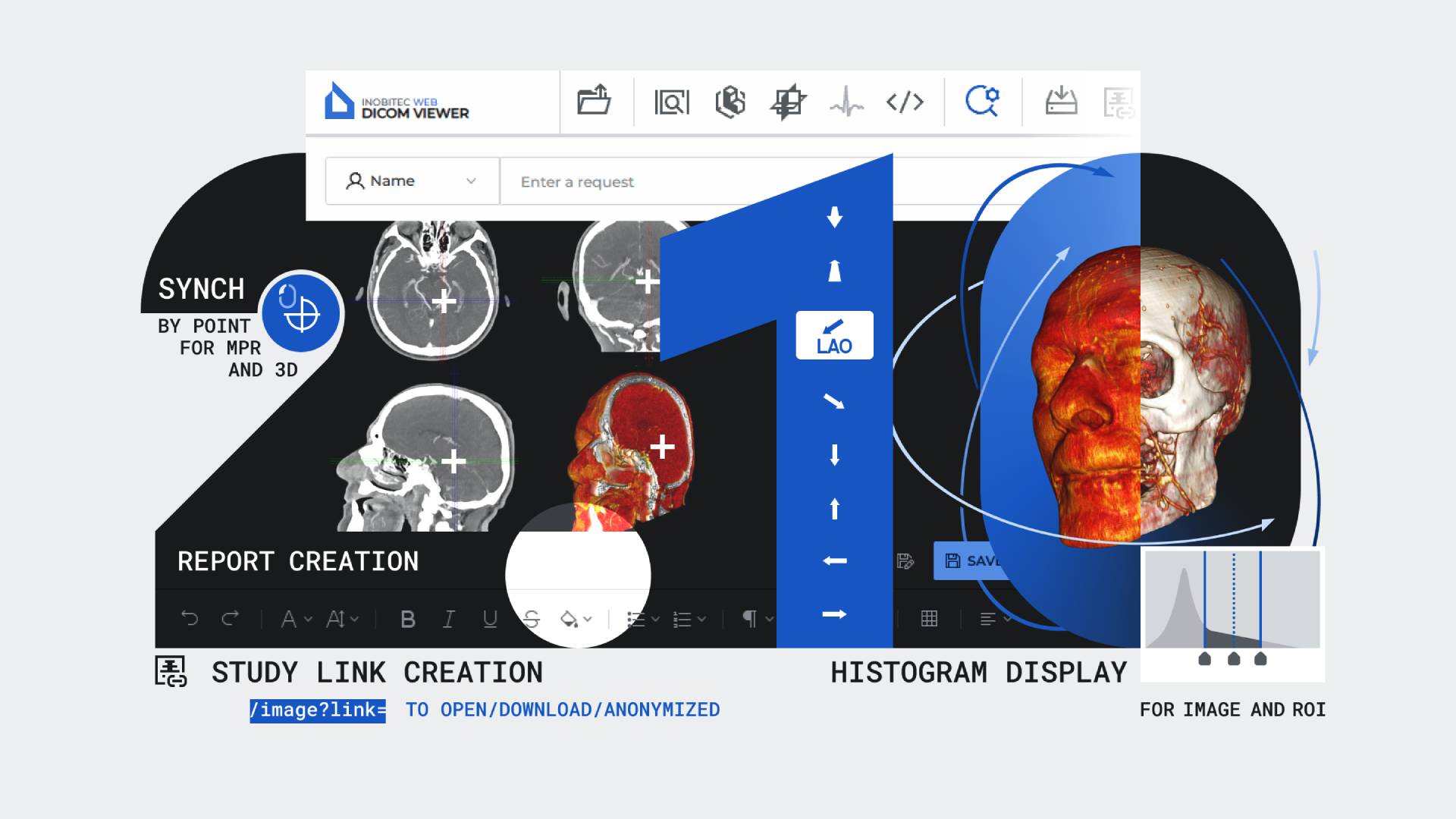Enable underline formatting
The width and height of the screenshot is (1456, 819).
[489, 619]
